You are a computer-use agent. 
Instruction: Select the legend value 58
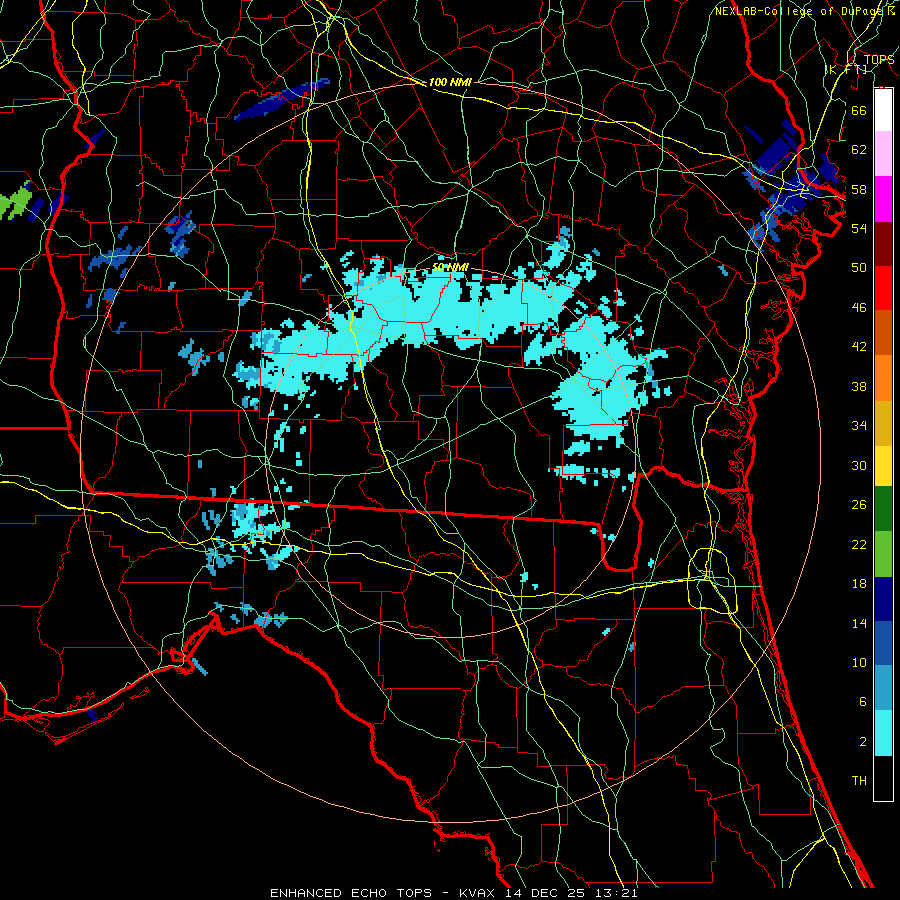tap(859, 189)
